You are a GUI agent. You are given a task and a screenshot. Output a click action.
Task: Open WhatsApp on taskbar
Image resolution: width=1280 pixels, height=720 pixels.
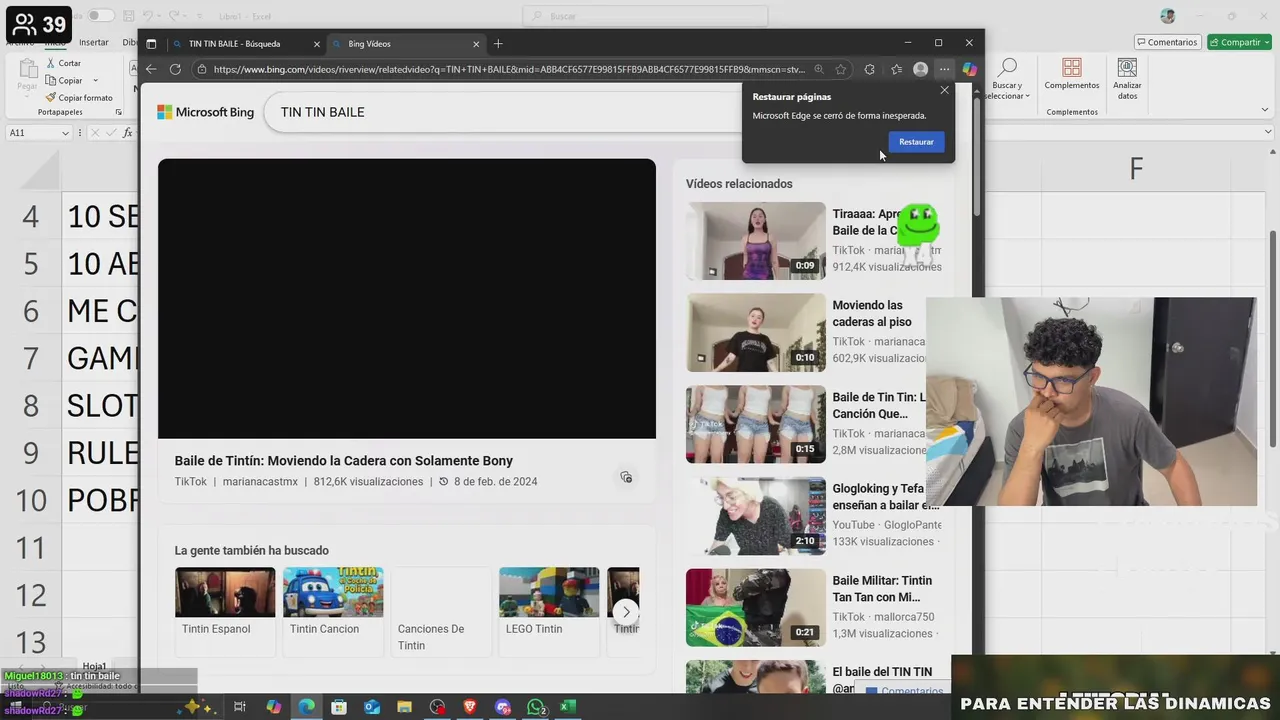click(x=536, y=707)
